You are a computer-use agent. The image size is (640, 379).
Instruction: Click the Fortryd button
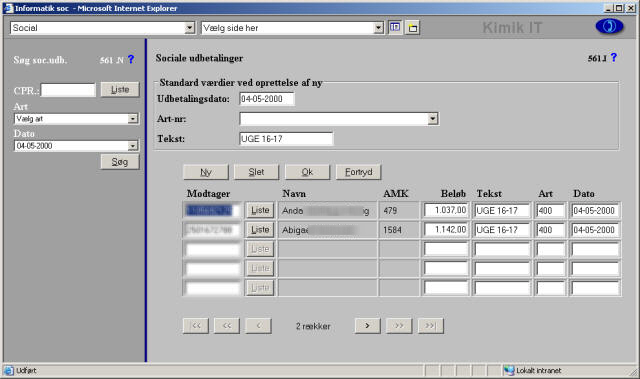(x=358, y=172)
